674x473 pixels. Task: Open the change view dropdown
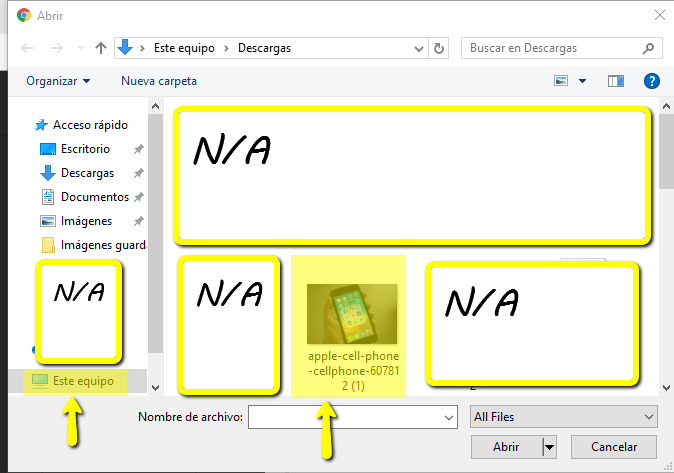583,81
